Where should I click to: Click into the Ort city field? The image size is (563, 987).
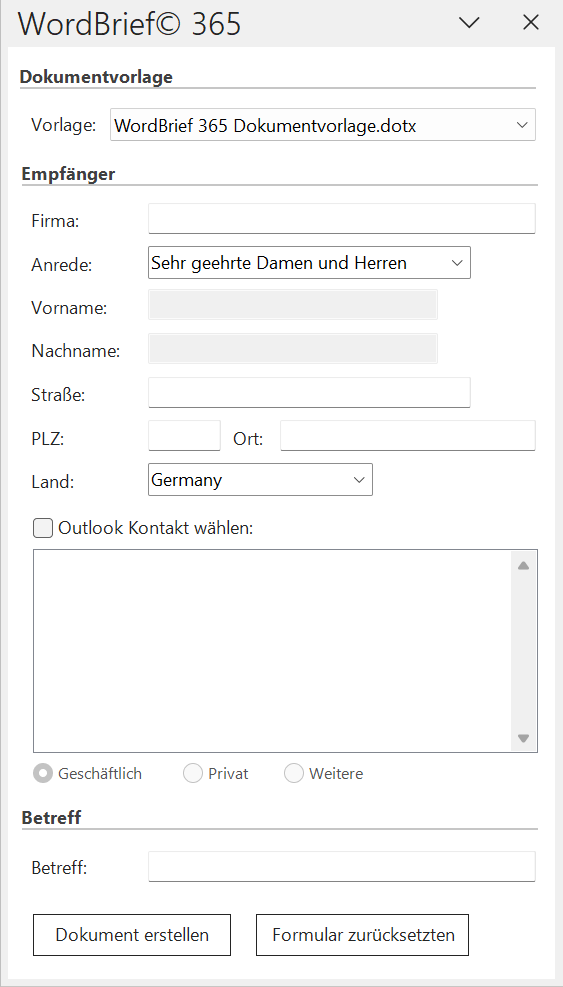408,436
